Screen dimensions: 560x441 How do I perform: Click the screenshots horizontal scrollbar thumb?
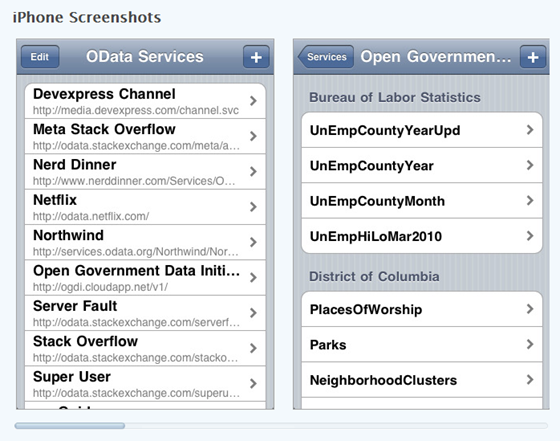[70, 426]
